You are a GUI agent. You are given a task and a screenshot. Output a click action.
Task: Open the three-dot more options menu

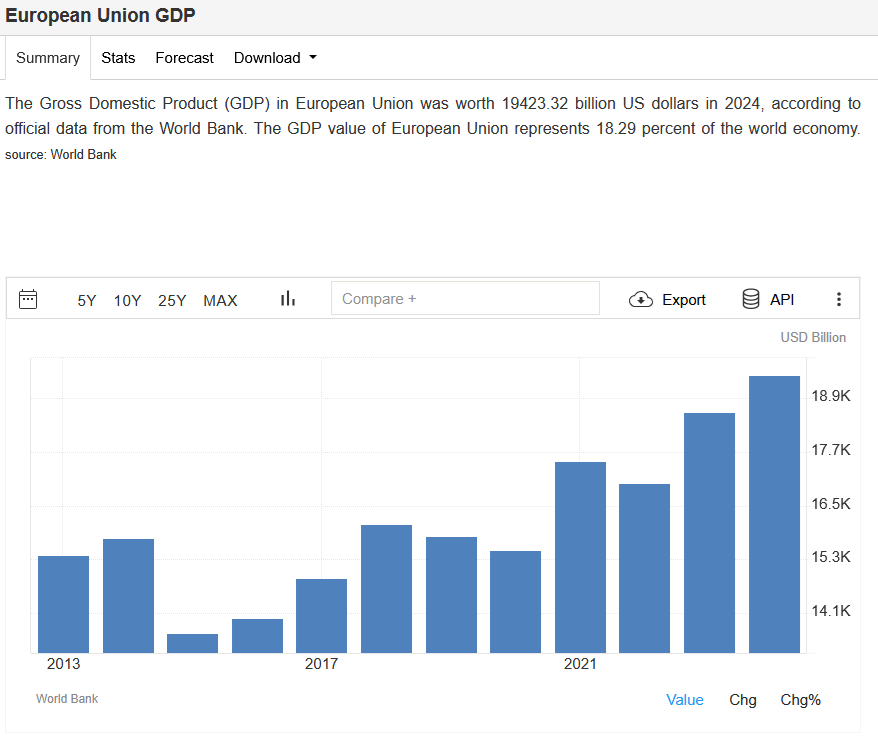coord(838,299)
